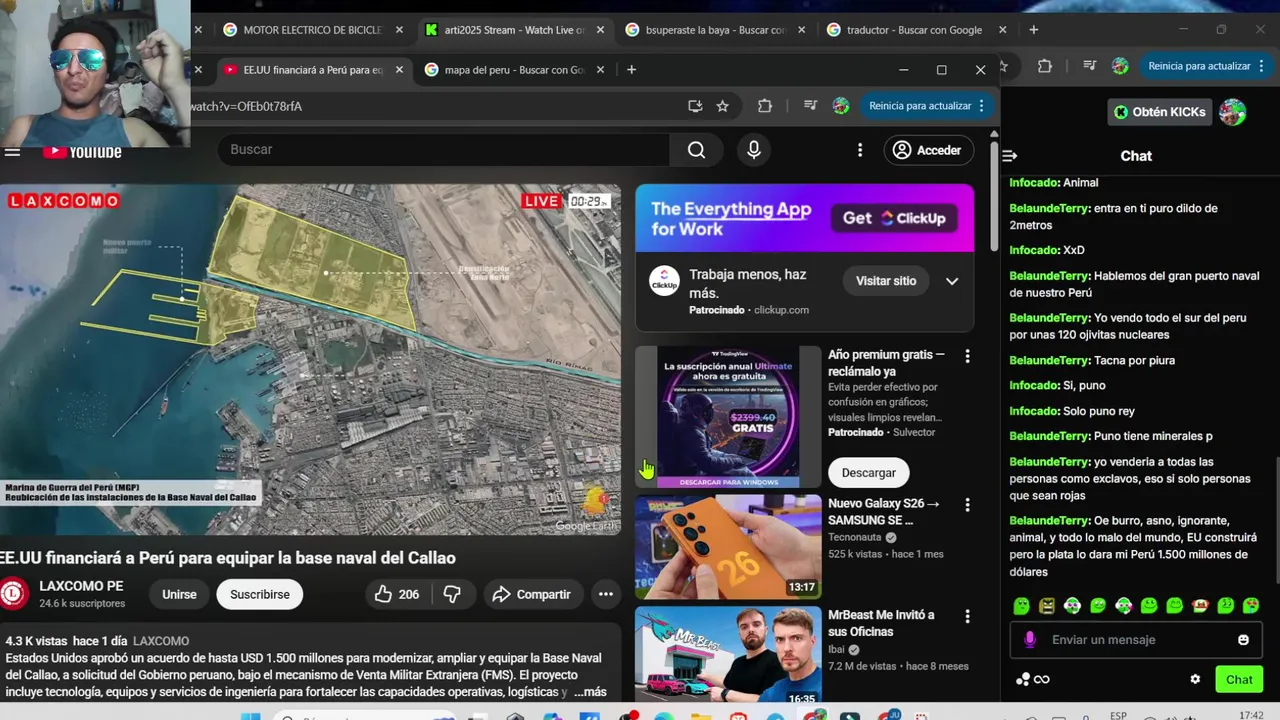The image size is (1280, 720).
Task: Open profile avatar in Kick window toolbar
Action: click(1120, 66)
